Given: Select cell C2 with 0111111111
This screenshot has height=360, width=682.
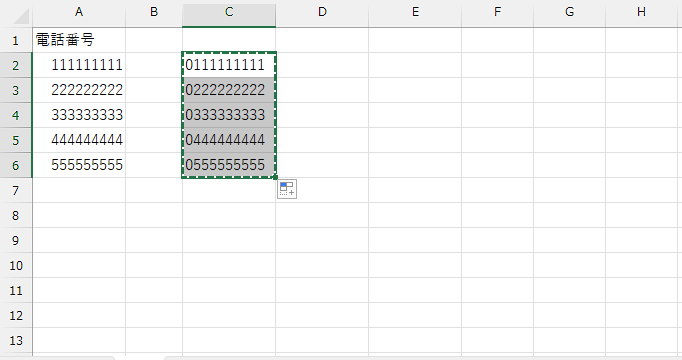Looking at the screenshot, I should pyautogui.click(x=229, y=65).
